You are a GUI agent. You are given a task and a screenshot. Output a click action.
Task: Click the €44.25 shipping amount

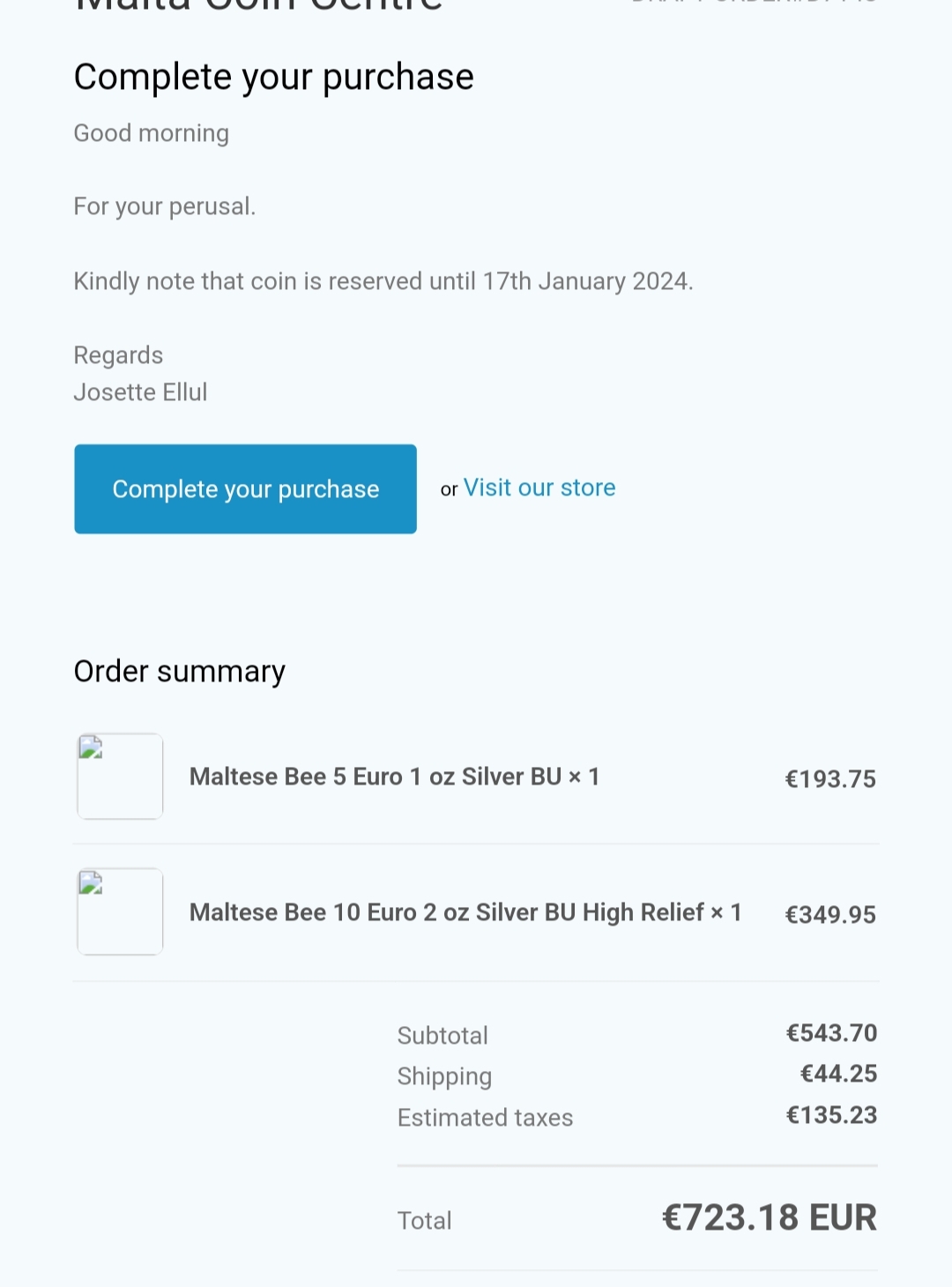(x=838, y=1074)
